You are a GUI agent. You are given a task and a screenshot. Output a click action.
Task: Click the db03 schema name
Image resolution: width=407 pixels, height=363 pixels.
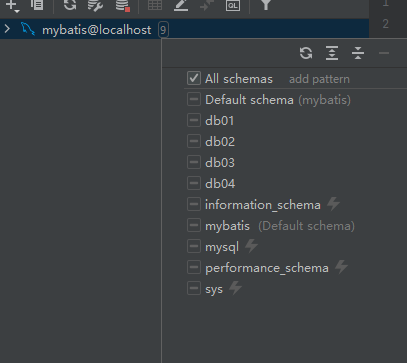point(220,162)
